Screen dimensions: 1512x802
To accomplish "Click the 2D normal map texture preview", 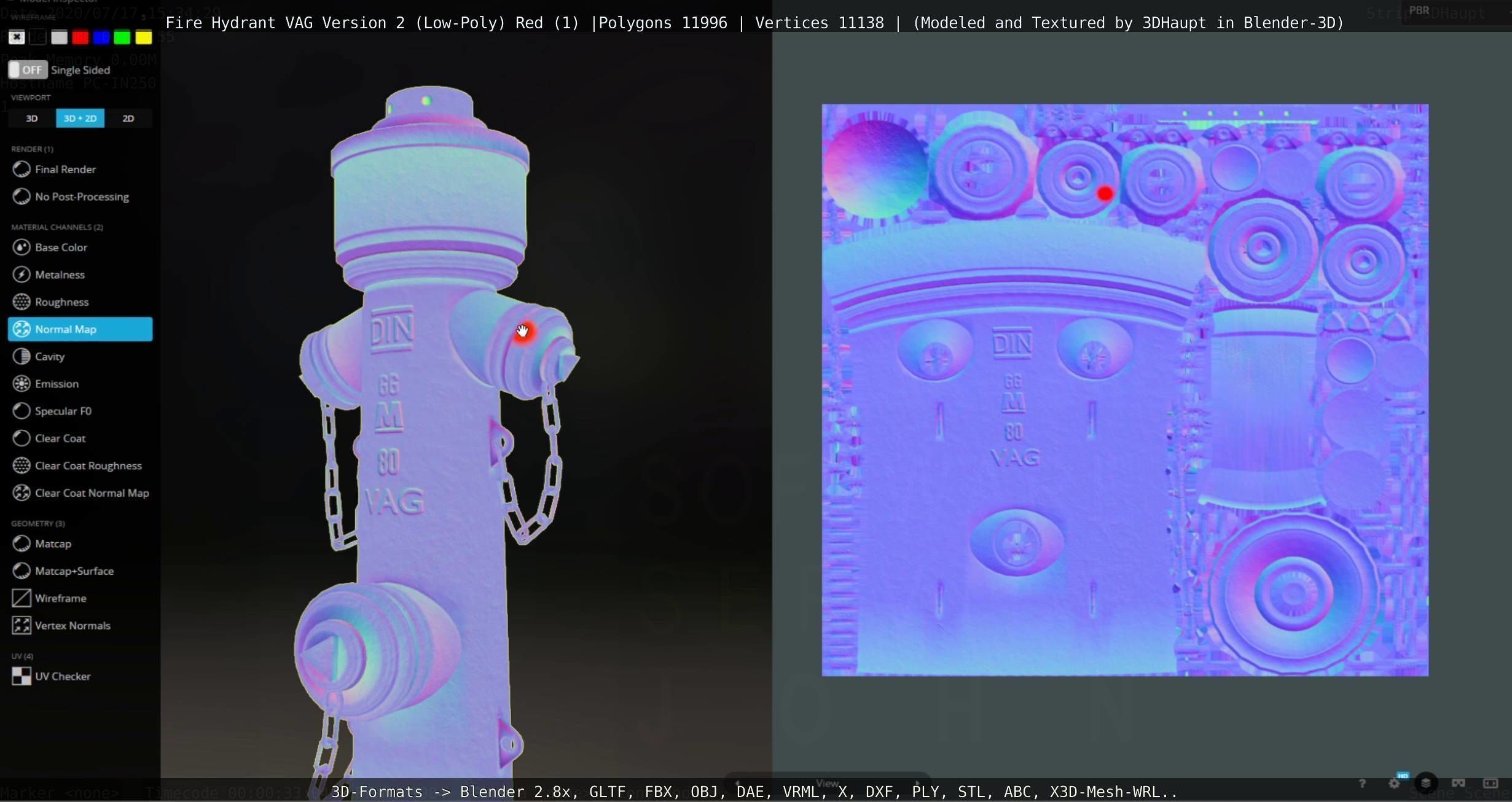I will coord(1125,390).
